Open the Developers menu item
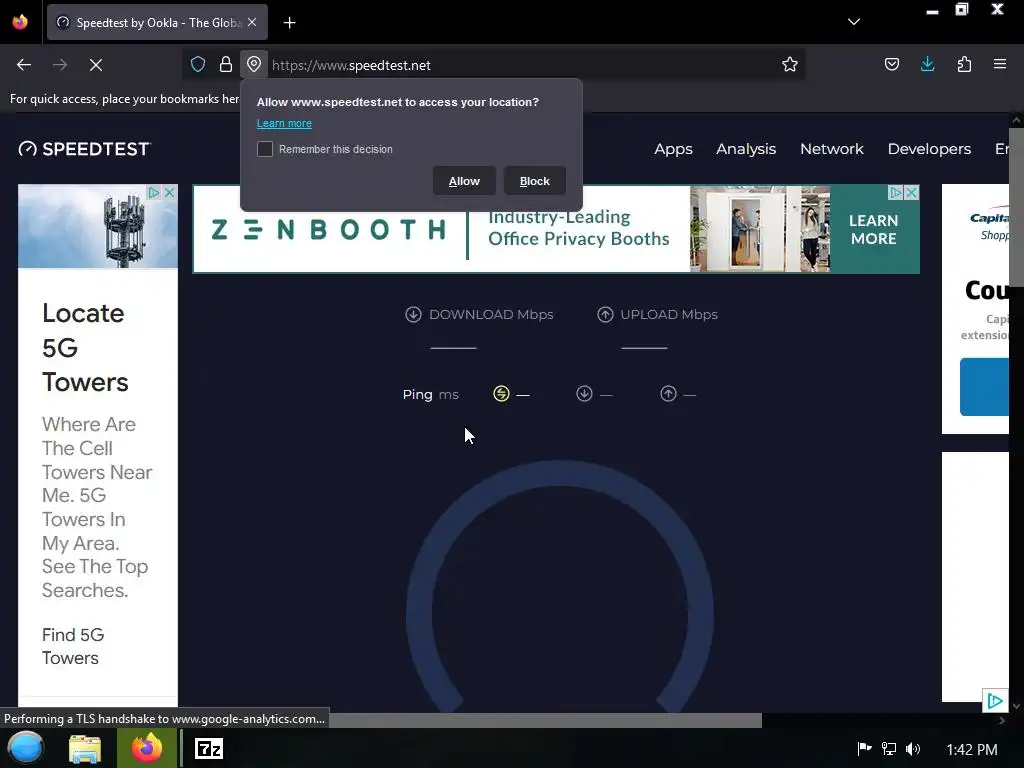The height and width of the screenshot is (768, 1024). point(929,149)
